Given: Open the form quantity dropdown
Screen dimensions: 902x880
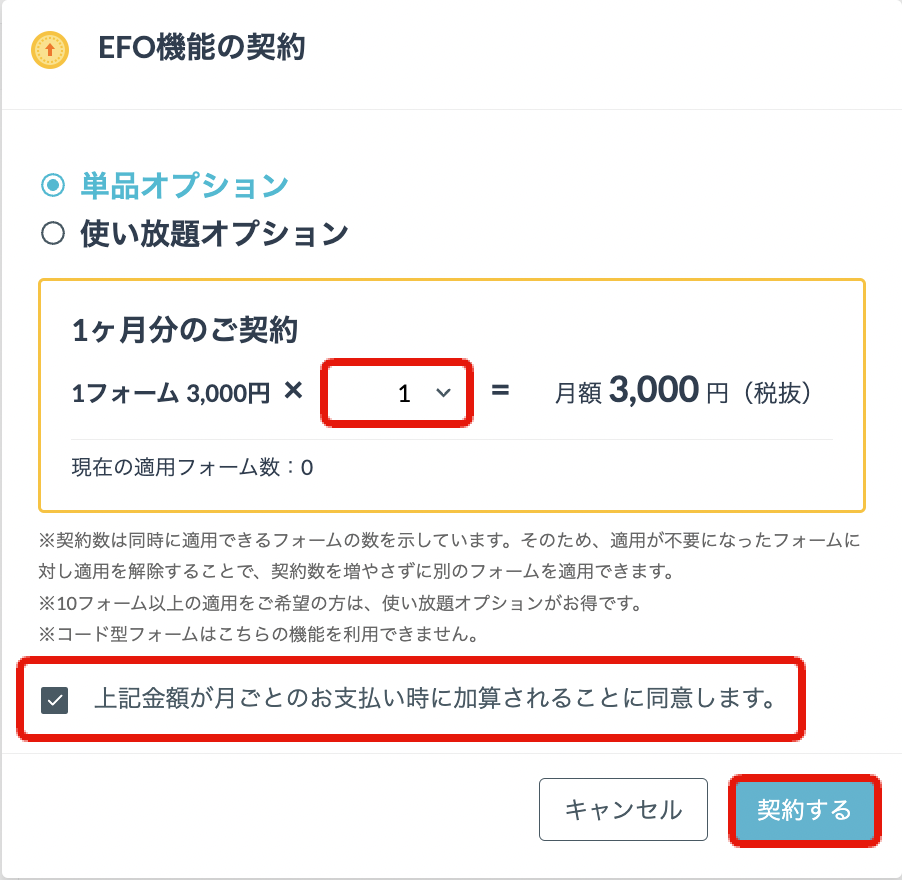Looking at the screenshot, I should pos(396,393).
